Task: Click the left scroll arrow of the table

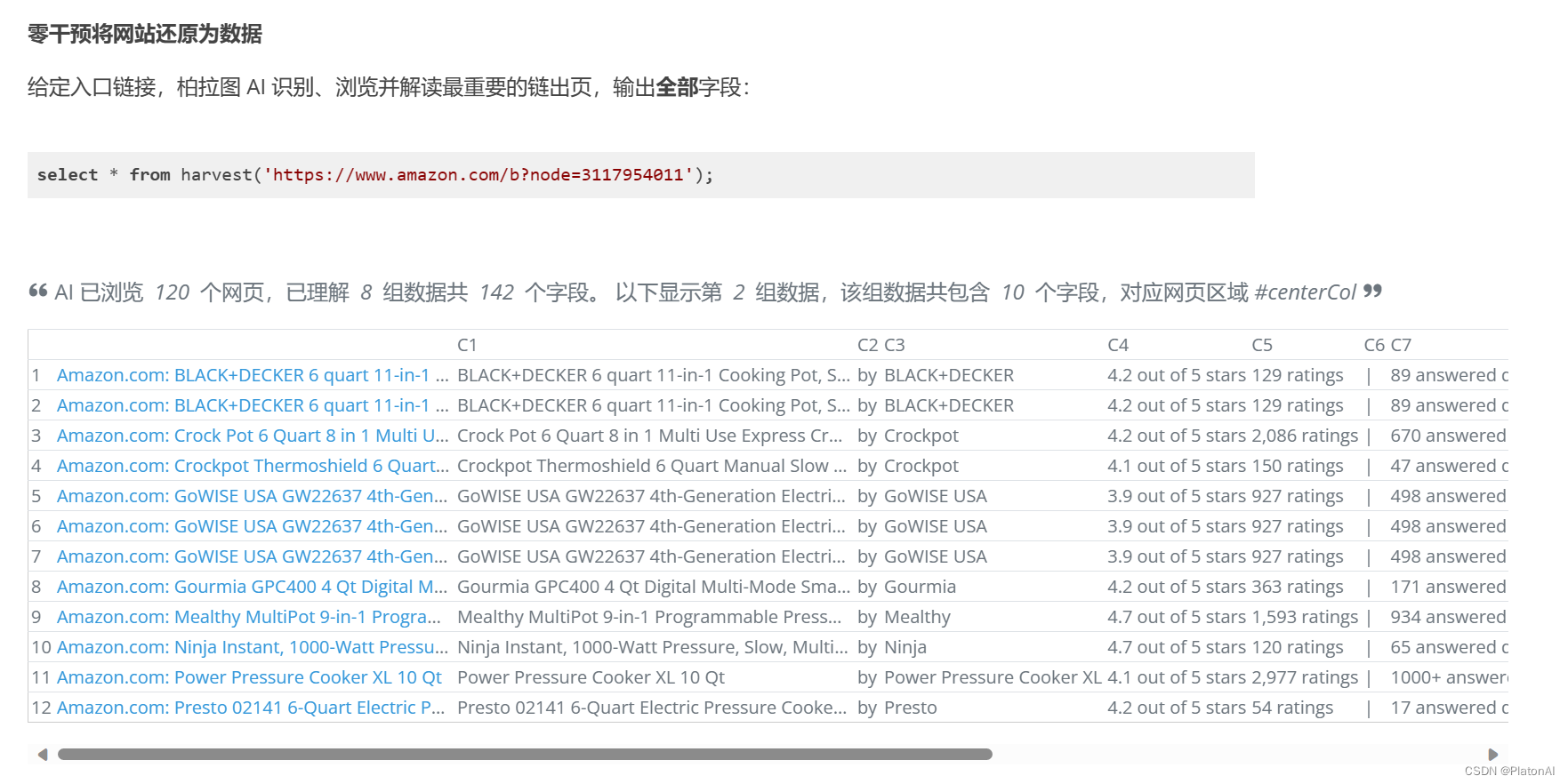Action: [x=43, y=755]
